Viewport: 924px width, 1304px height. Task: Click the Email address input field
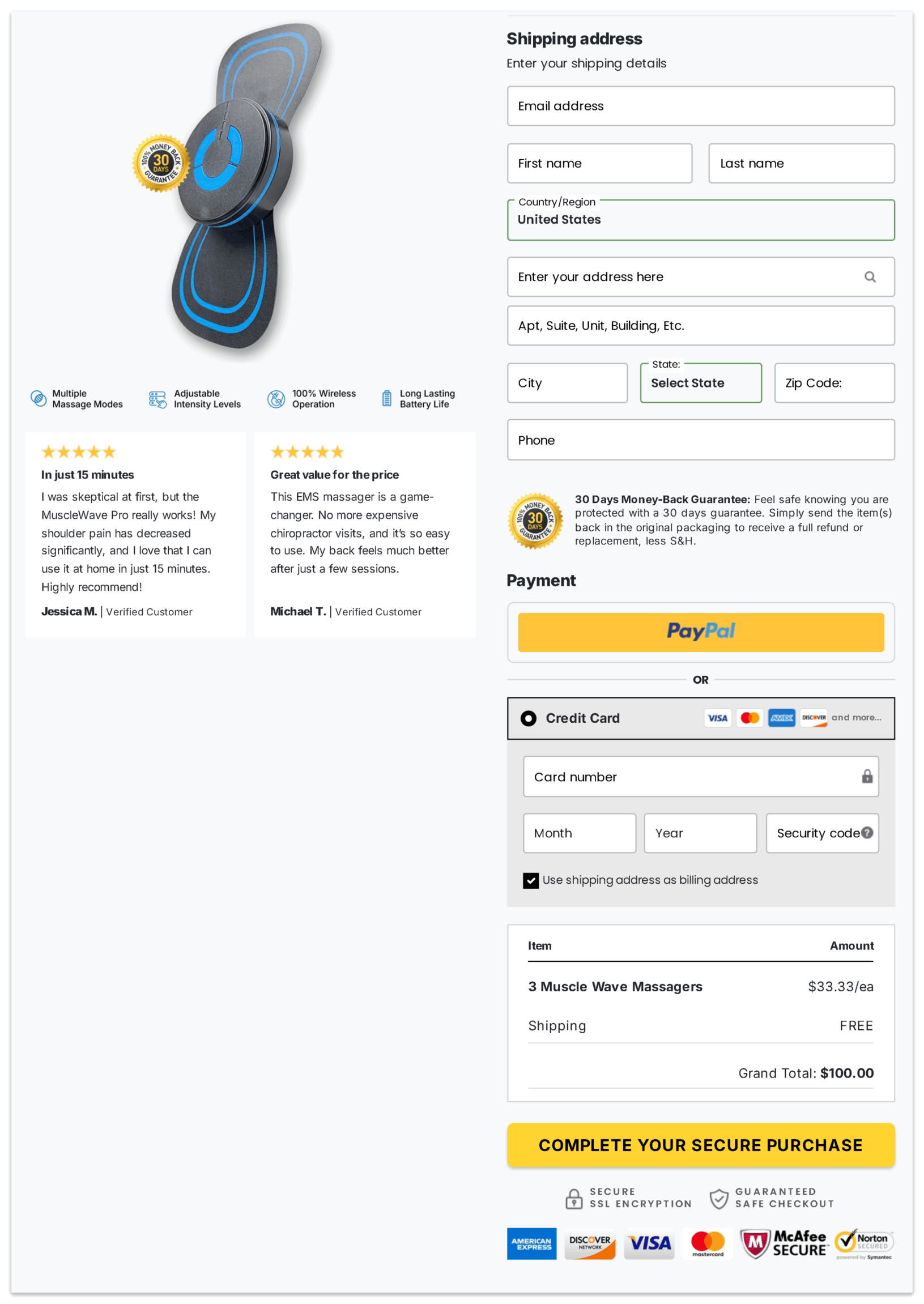[700, 106]
